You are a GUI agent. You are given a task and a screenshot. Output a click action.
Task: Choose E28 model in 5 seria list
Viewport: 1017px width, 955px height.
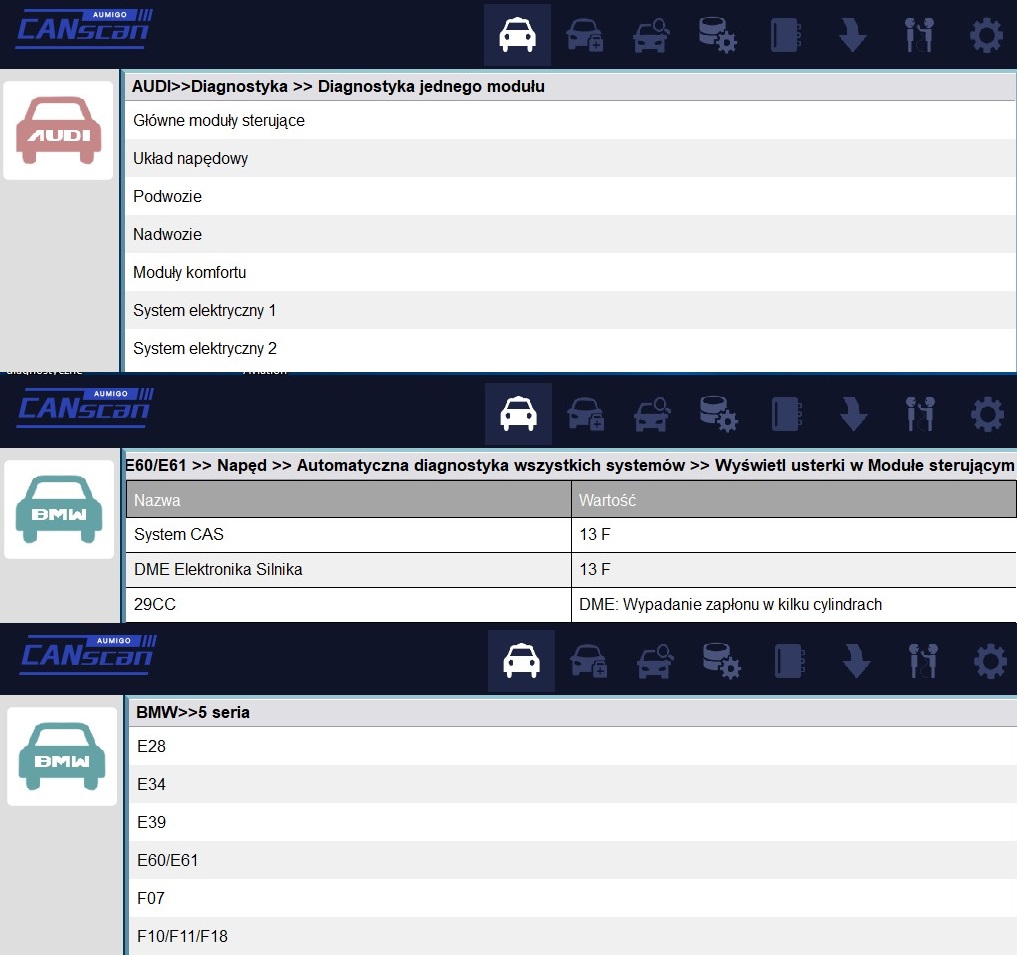[573, 746]
